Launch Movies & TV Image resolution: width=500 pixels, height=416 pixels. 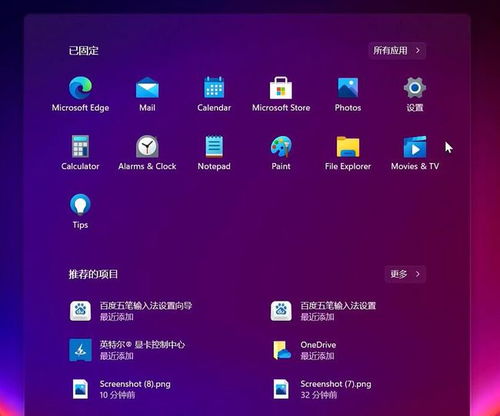415,152
